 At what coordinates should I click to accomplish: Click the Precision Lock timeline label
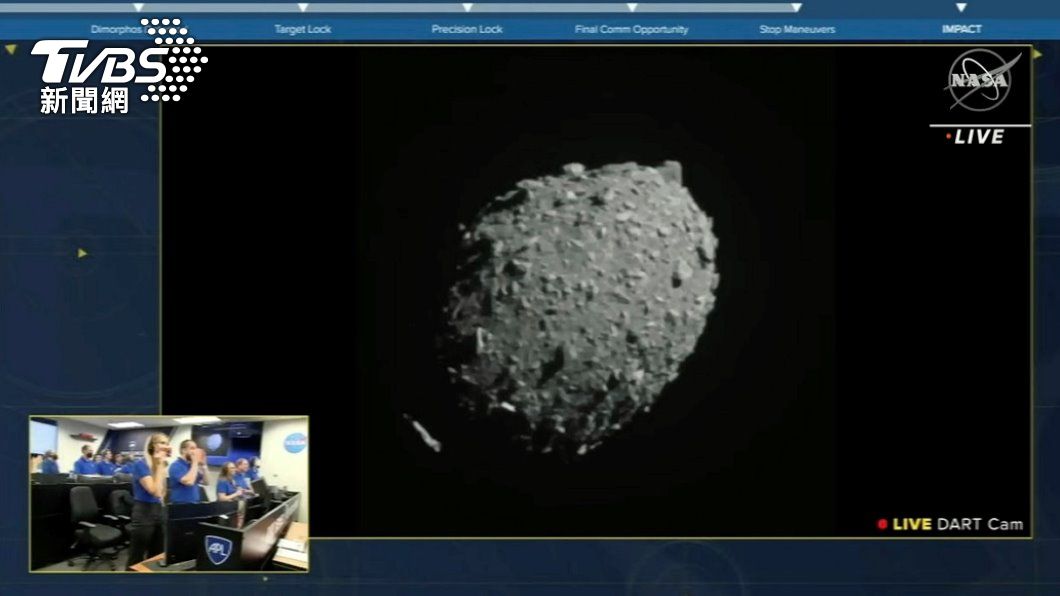pos(467,30)
